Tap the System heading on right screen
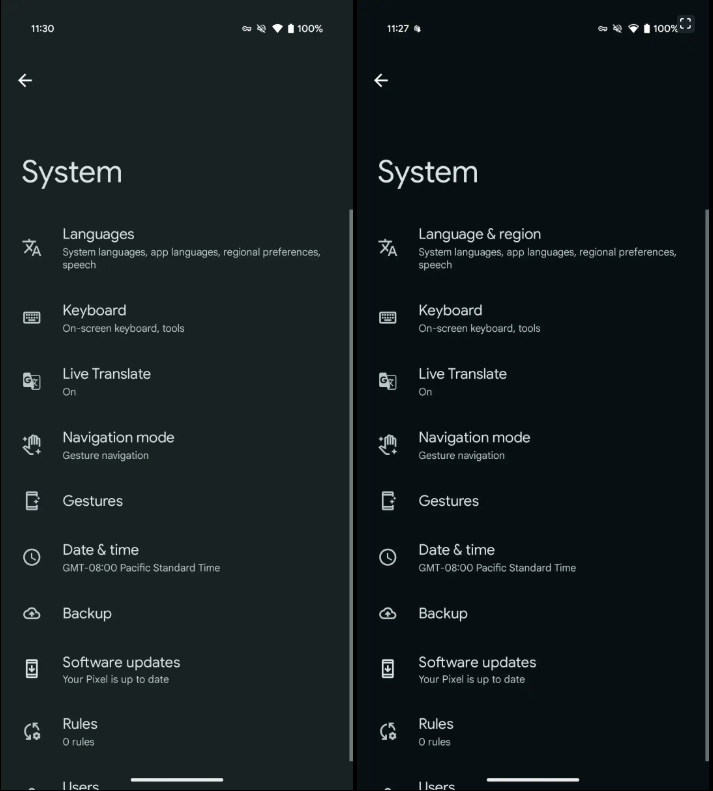Screen dimensions: 713x791 coord(428,173)
